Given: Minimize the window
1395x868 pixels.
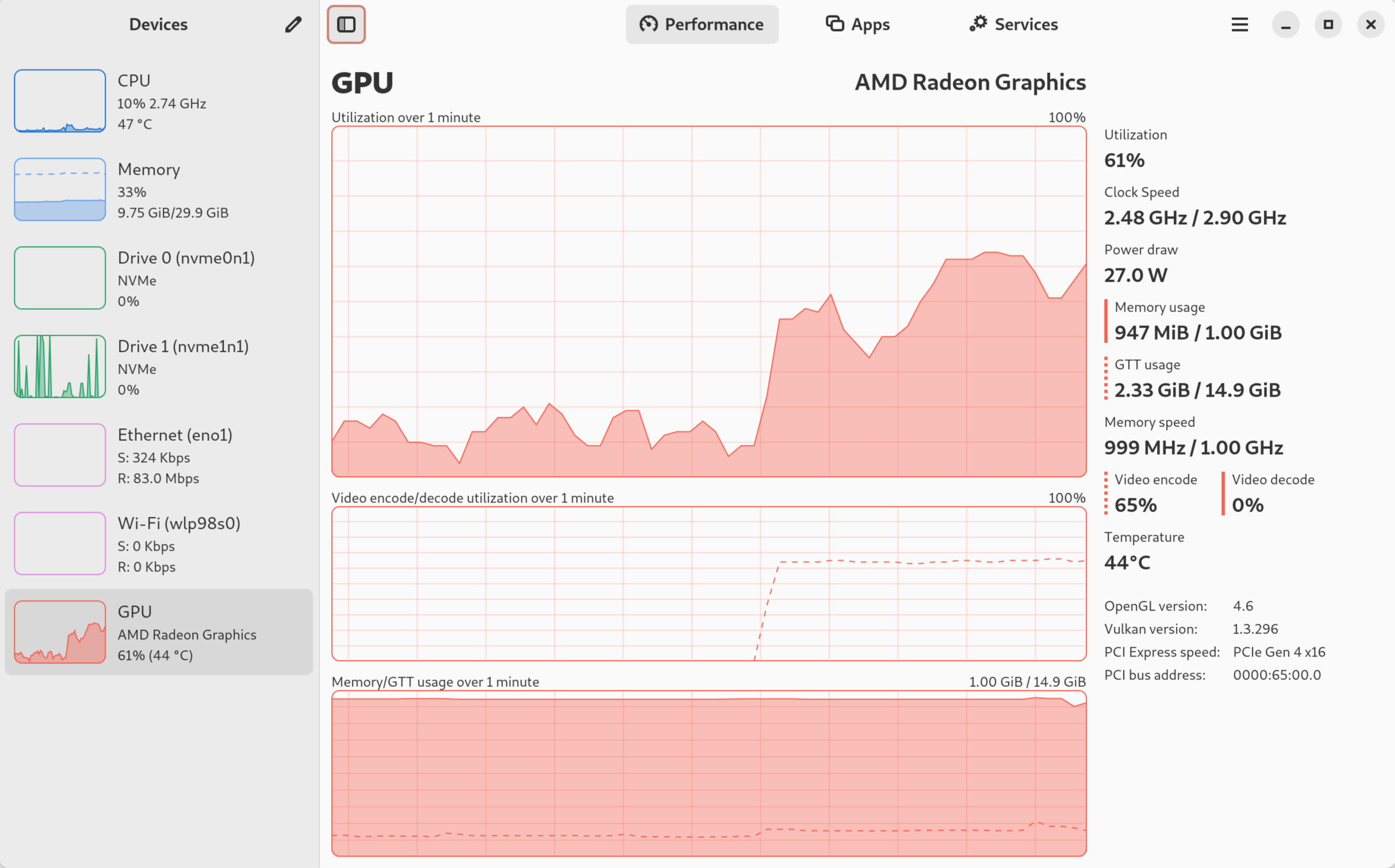Looking at the screenshot, I should pyautogui.click(x=1286, y=24).
